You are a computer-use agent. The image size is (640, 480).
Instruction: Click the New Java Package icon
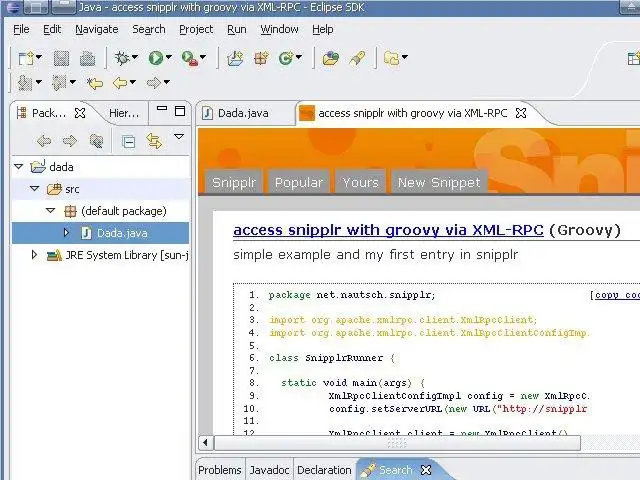coord(261,58)
